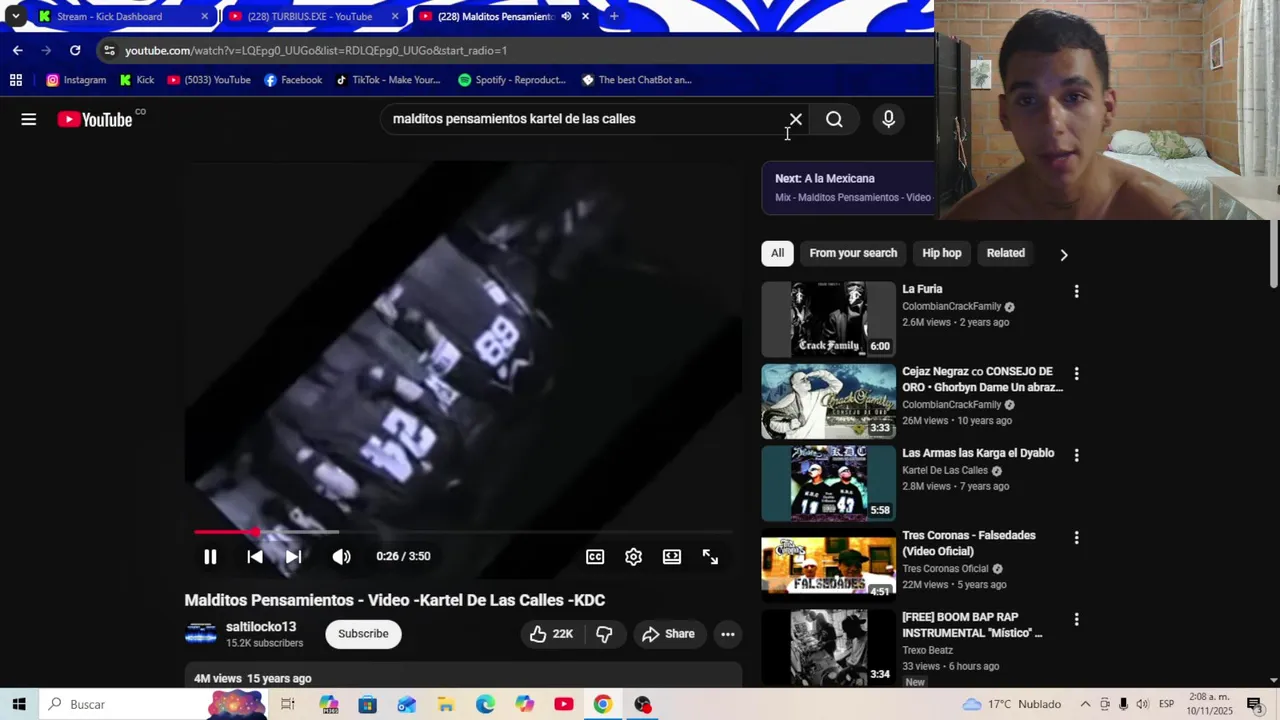Open more actions ellipsis below the video
The width and height of the screenshot is (1280, 720).
[728, 634]
